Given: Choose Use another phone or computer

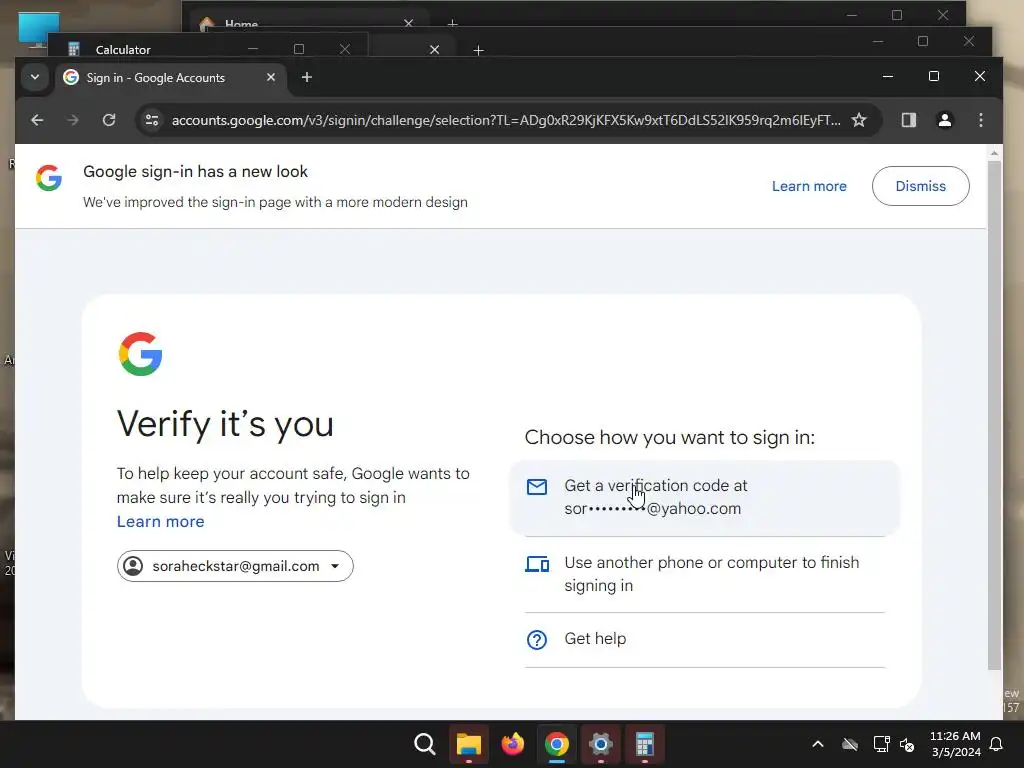Looking at the screenshot, I should tap(704, 574).
